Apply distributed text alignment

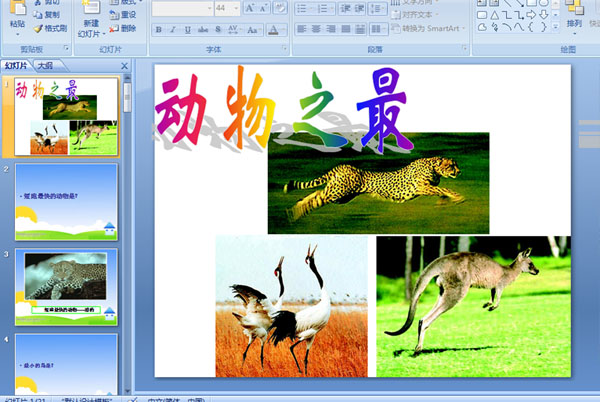(360, 29)
